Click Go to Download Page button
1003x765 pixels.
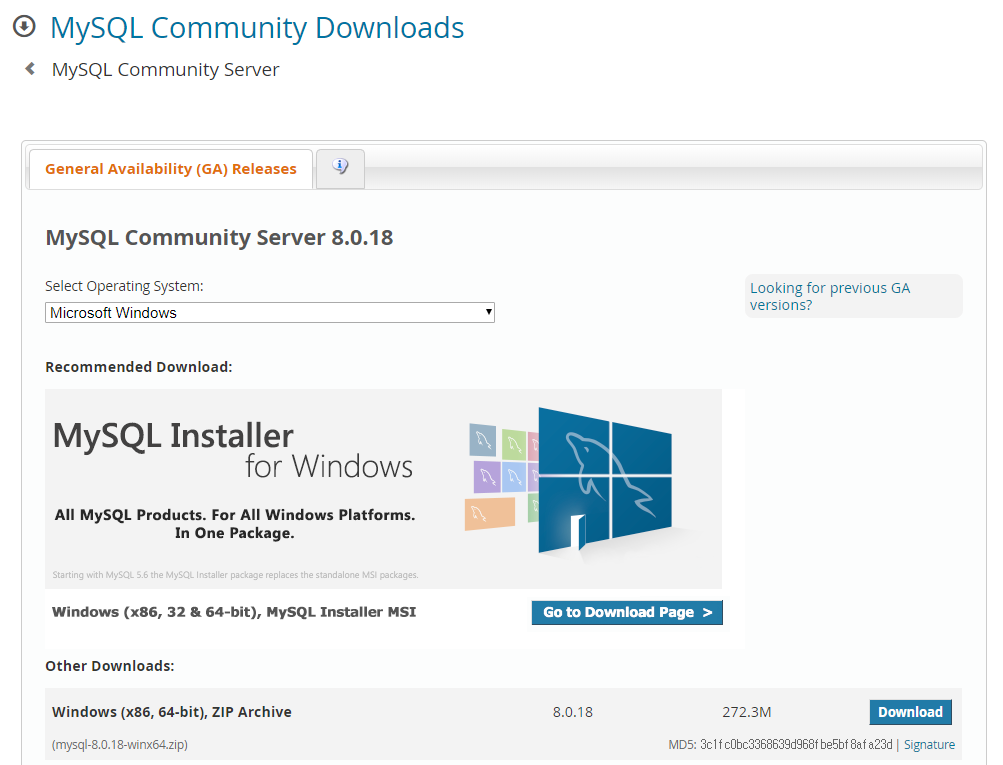pyautogui.click(x=627, y=612)
